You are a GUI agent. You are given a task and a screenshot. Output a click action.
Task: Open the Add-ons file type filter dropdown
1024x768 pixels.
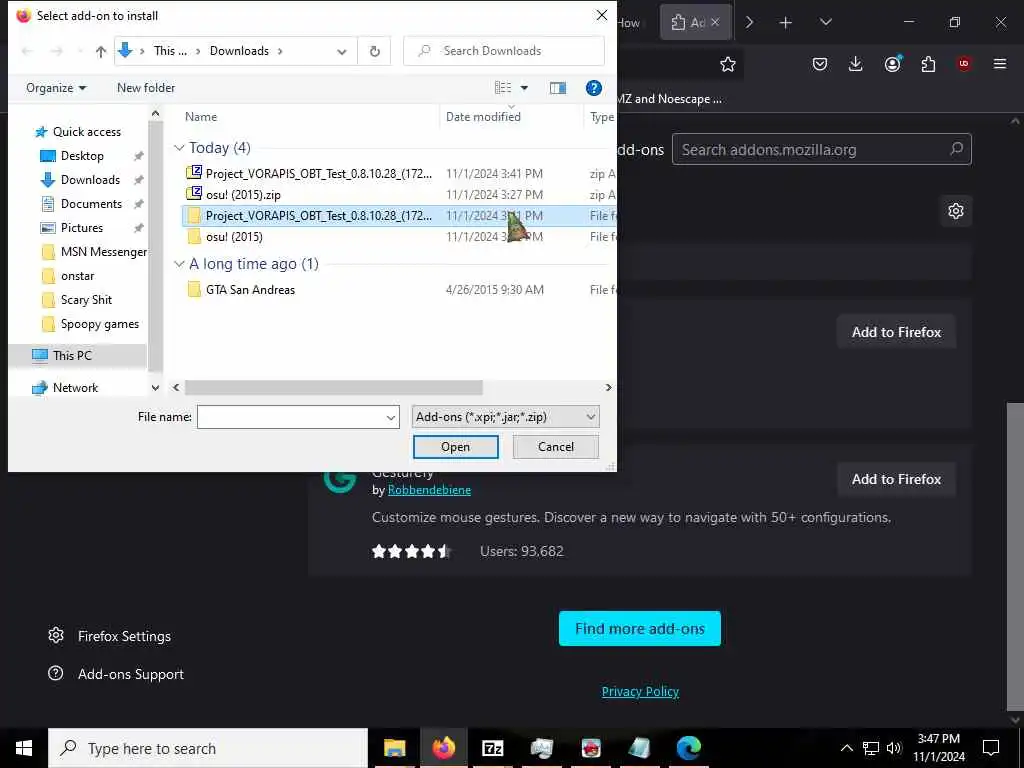tap(505, 417)
